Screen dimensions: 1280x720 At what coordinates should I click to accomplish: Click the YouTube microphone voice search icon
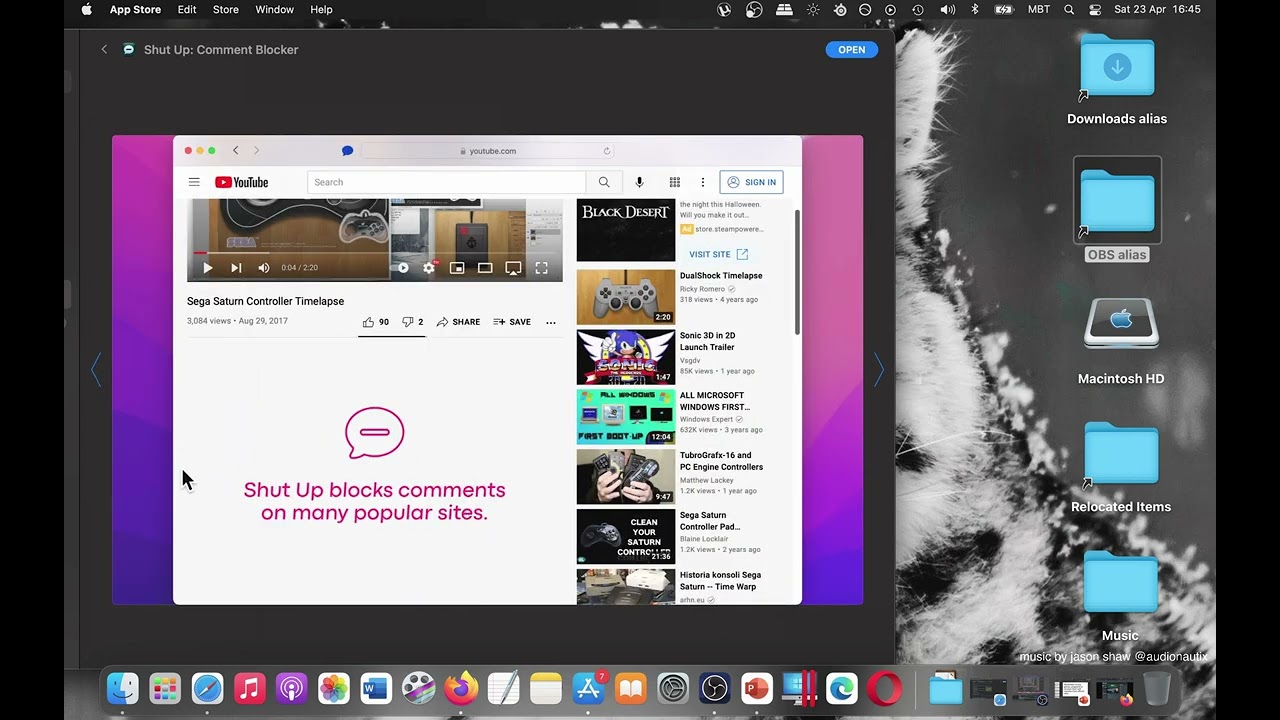[x=640, y=182]
